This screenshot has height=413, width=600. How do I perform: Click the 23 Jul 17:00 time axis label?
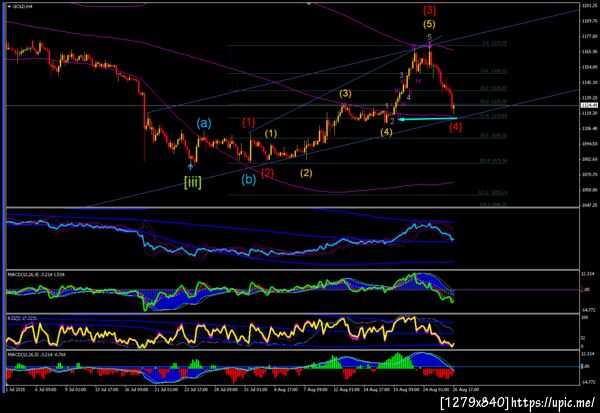point(197,389)
